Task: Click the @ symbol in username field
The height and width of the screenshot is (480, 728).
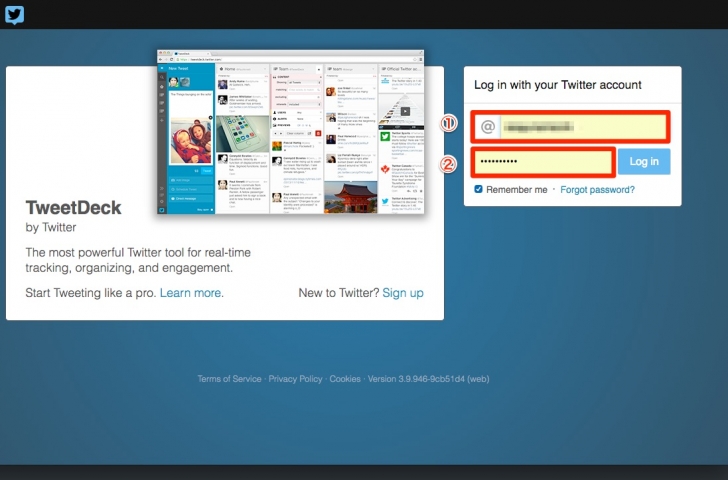Action: tap(488, 127)
